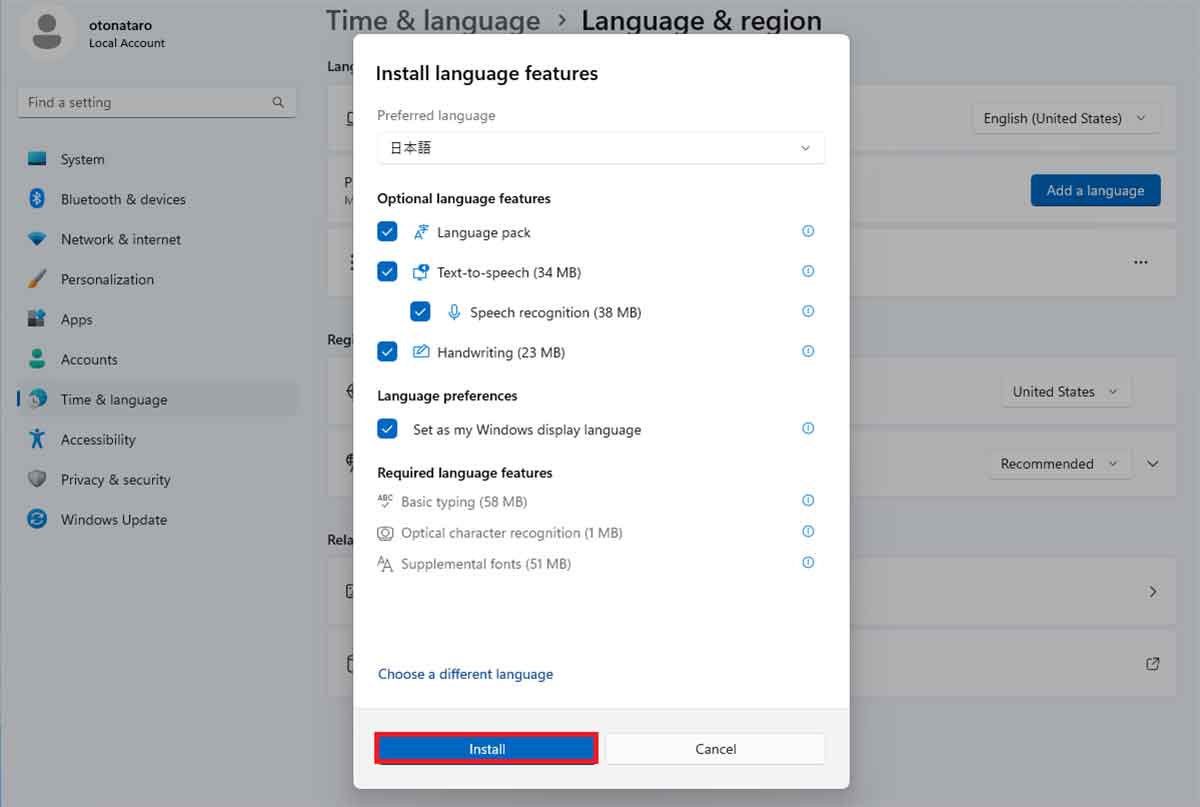Open the related settings row chevron
1200x807 pixels.
pyautogui.click(x=1153, y=592)
